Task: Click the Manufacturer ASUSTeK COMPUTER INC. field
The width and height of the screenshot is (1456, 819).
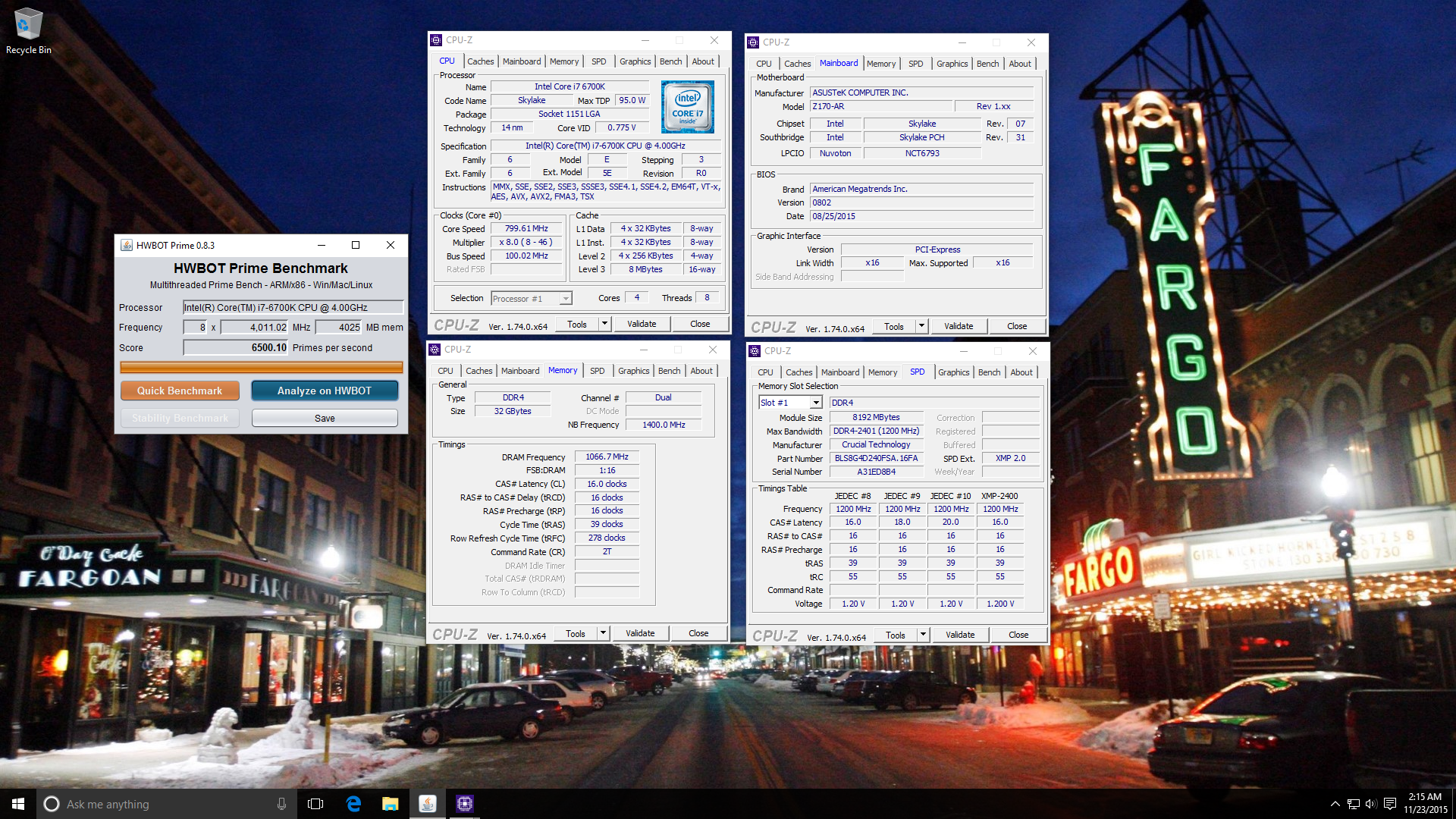Action: click(x=922, y=93)
